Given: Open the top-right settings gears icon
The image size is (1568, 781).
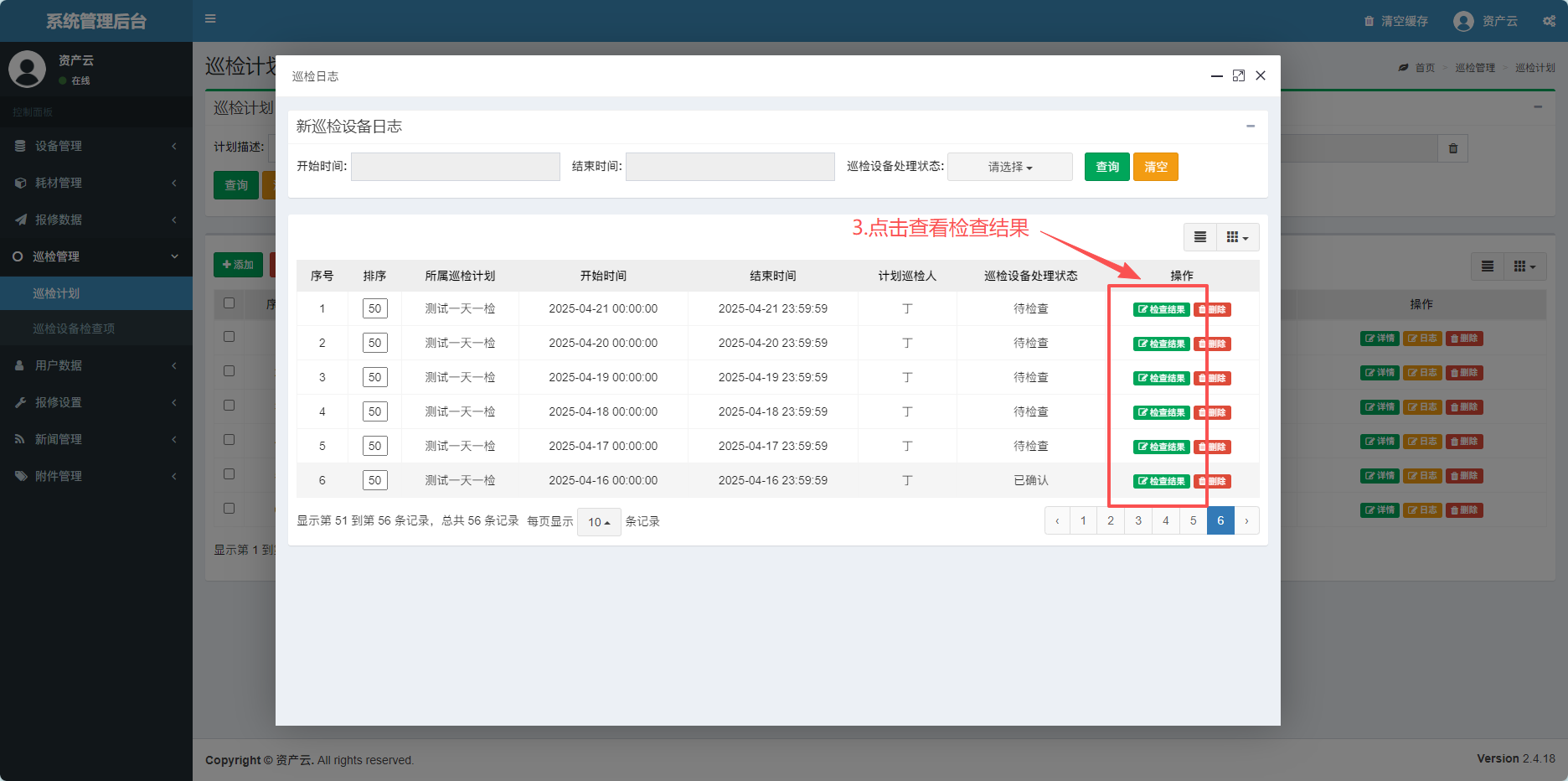Looking at the screenshot, I should (1549, 21).
